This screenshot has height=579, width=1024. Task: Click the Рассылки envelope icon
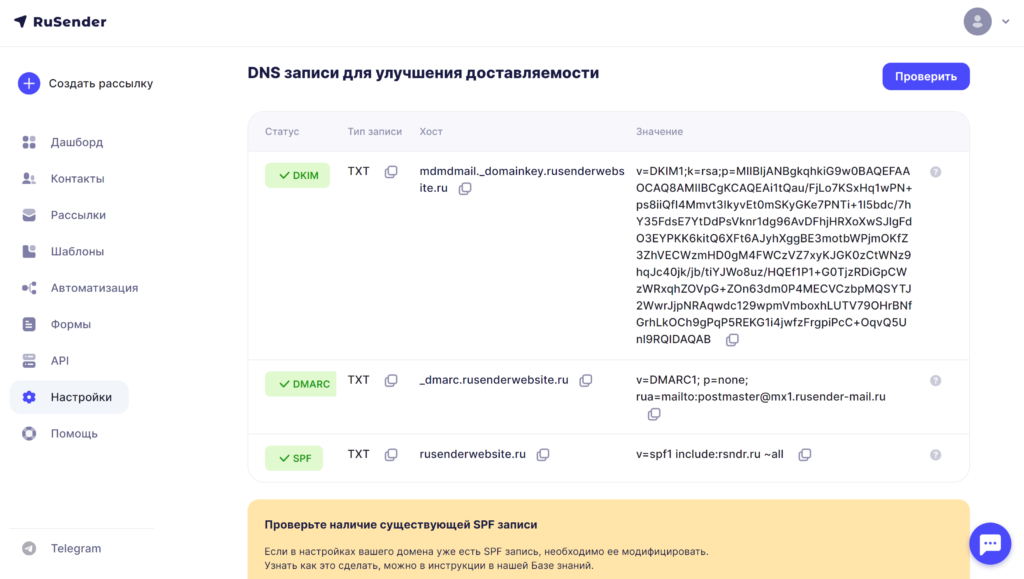tap(29, 215)
